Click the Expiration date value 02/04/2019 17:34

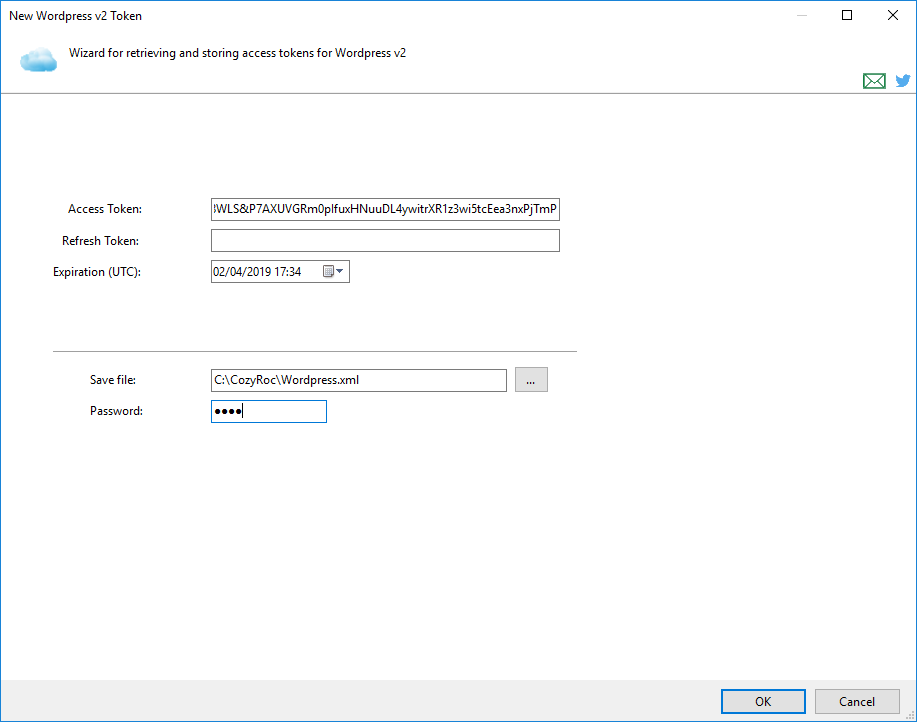(257, 272)
